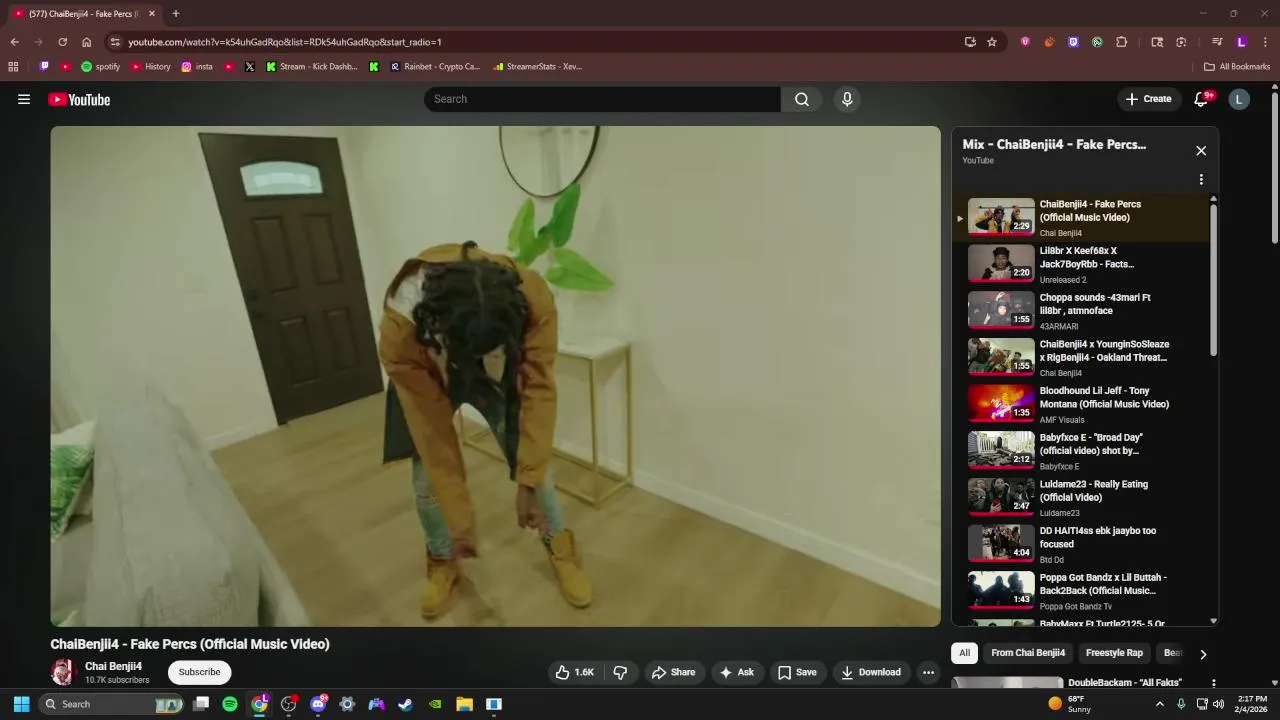Subscribe to Chai Benjii4

[x=199, y=672]
